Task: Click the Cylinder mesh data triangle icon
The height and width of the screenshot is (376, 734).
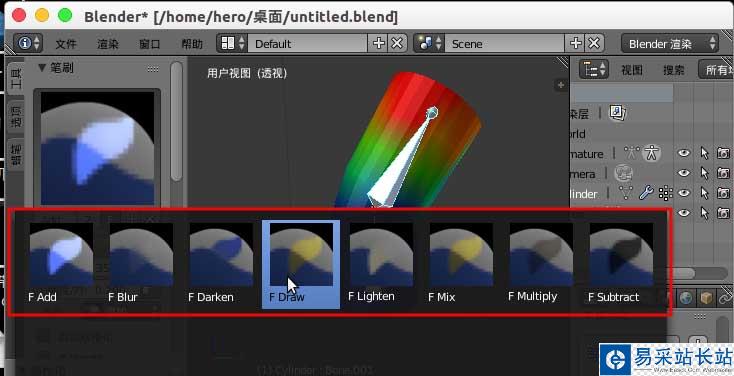Action: click(x=626, y=192)
